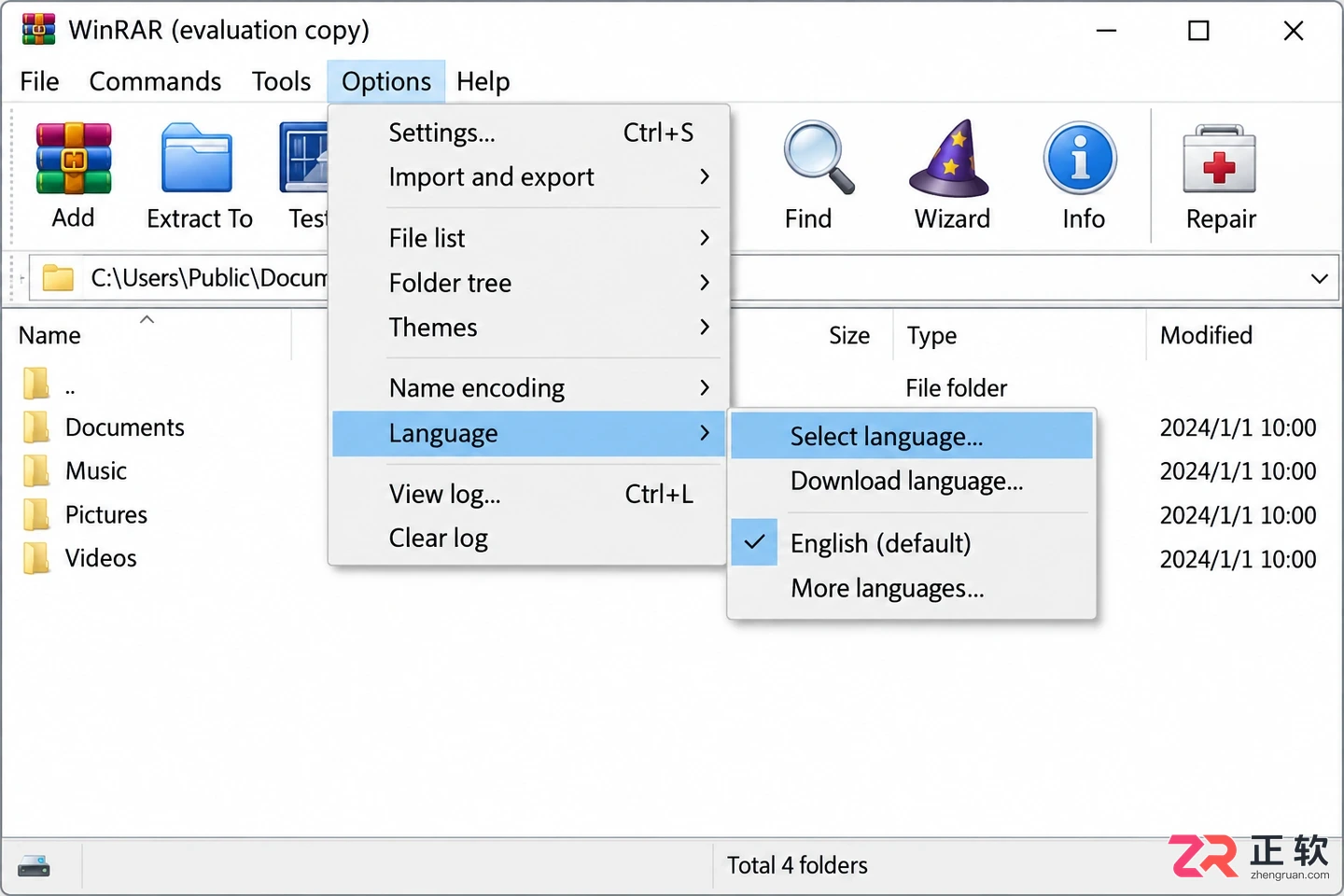This screenshot has height=896, width=1344.
Task: Click the WinRAR logo in title bar
Action: click(38, 30)
